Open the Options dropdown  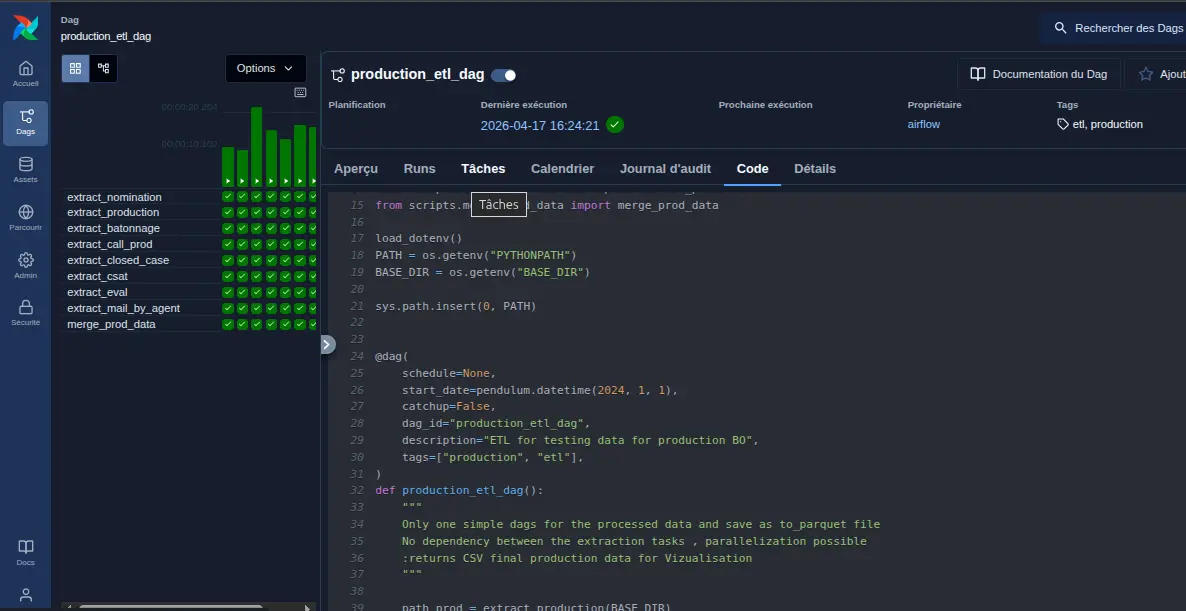pos(265,68)
